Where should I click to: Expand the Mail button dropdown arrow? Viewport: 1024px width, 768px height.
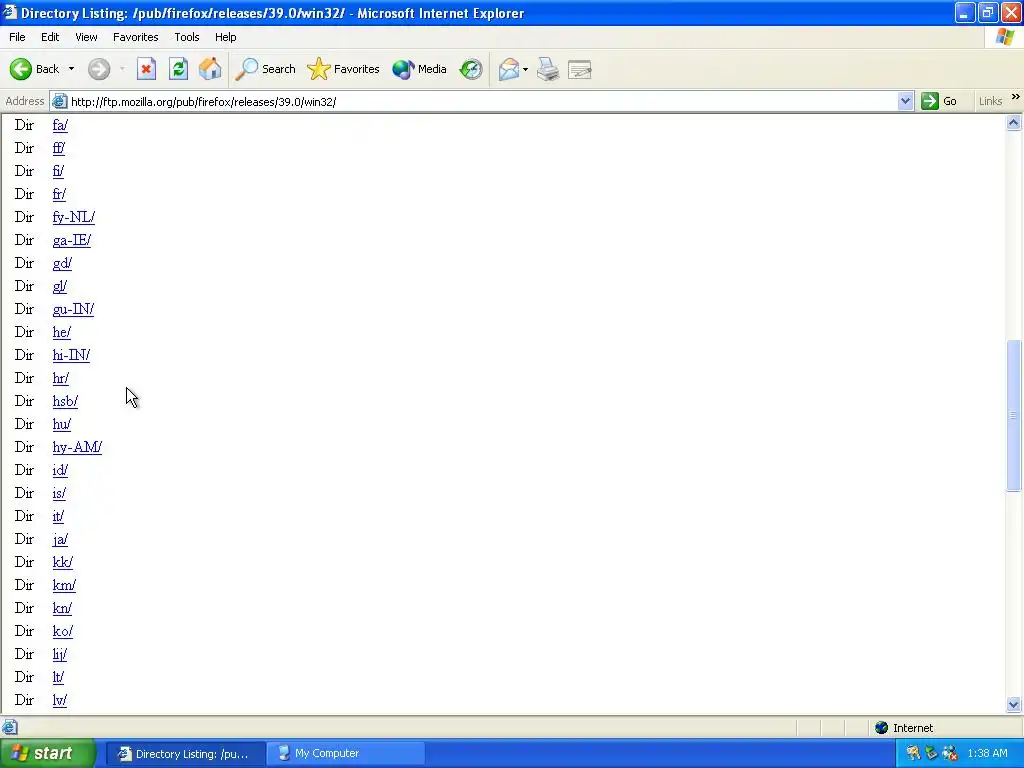(x=525, y=69)
